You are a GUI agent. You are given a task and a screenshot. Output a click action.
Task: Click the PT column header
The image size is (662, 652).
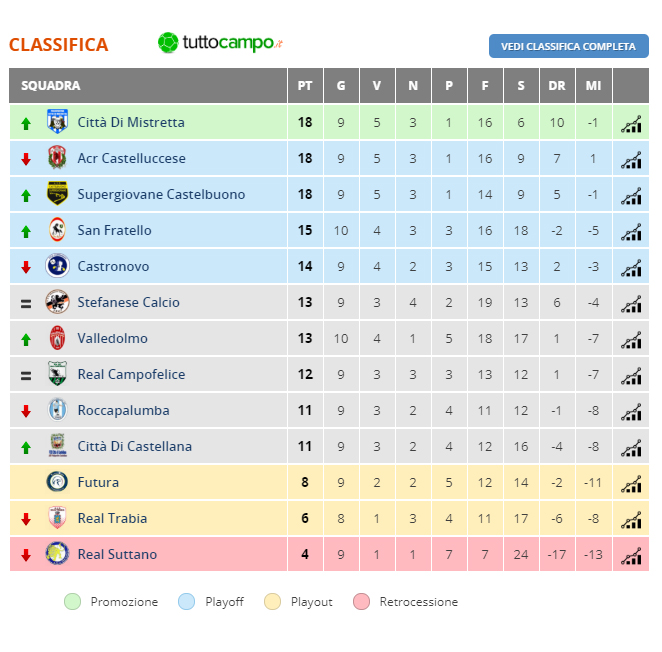tap(305, 86)
